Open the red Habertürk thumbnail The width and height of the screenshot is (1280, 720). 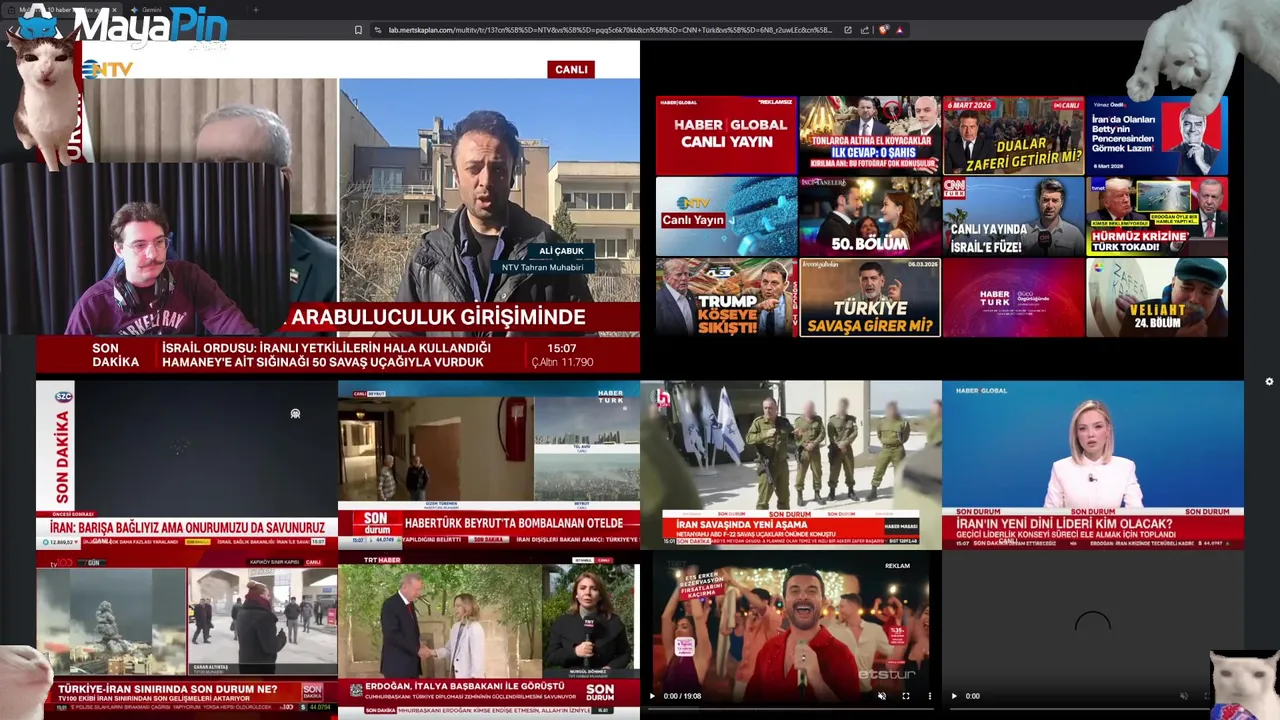click(x=1013, y=297)
